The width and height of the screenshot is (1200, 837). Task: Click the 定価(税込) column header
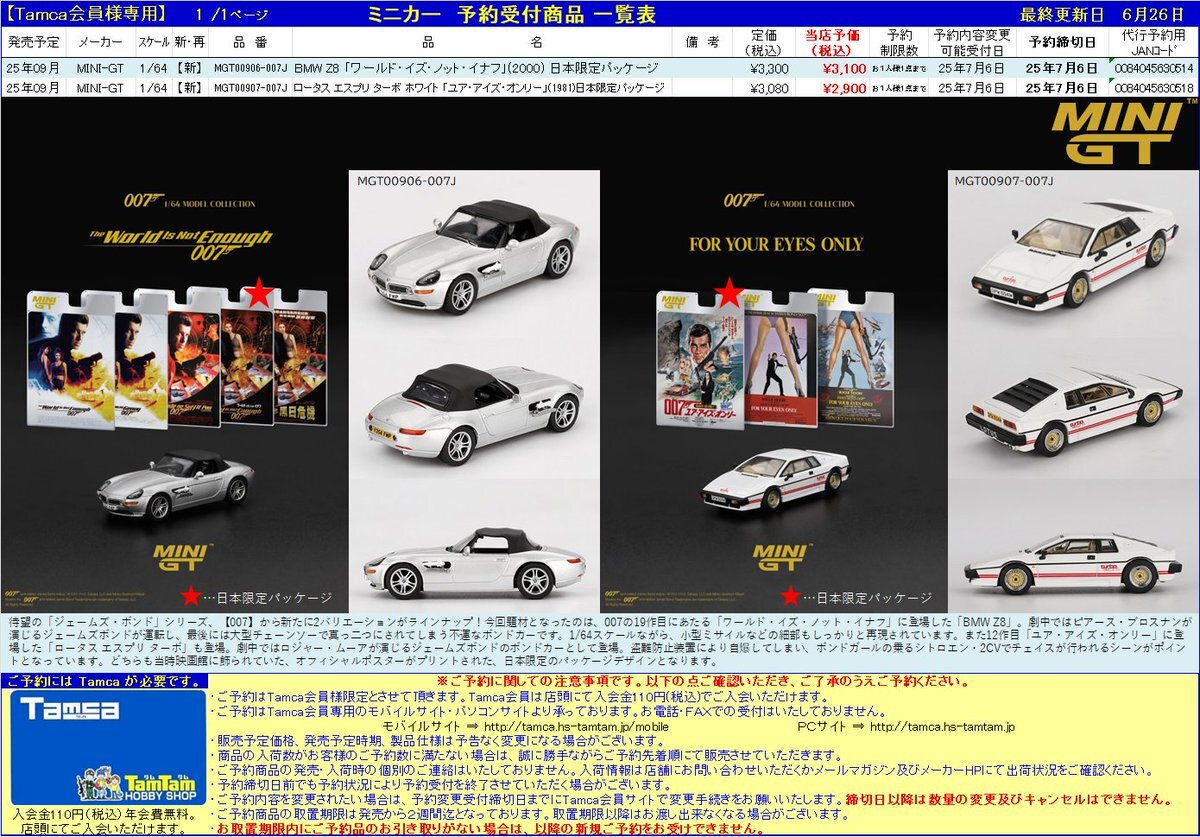coord(763,43)
